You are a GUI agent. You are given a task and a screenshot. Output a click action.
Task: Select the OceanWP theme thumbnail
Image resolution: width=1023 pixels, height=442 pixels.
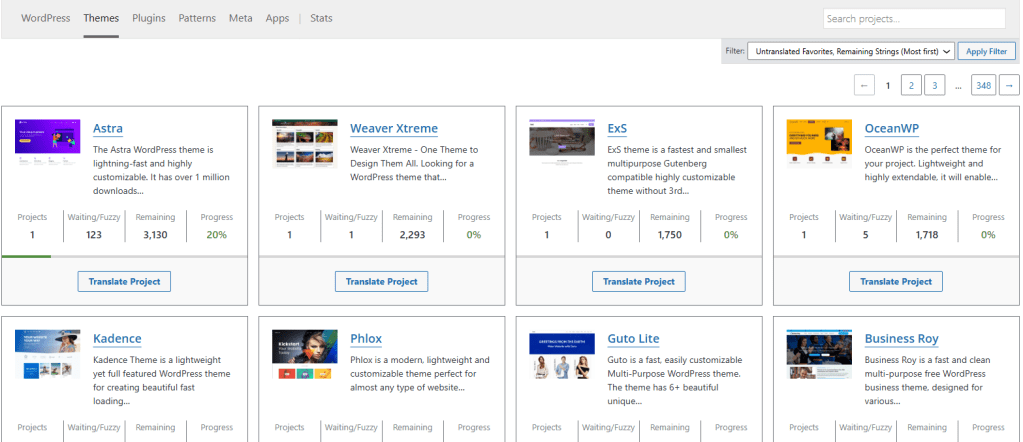click(819, 142)
